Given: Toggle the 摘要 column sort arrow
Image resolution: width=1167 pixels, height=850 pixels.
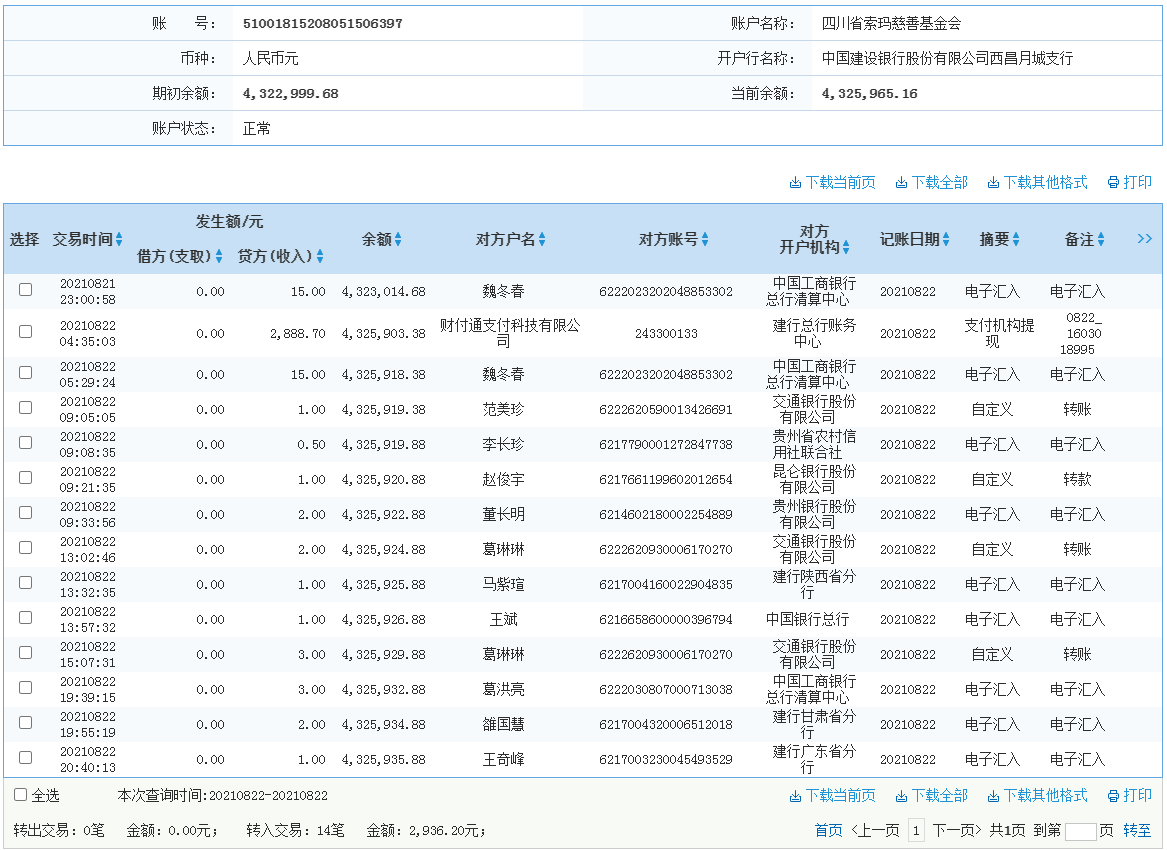Looking at the screenshot, I should click(1018, 239).
